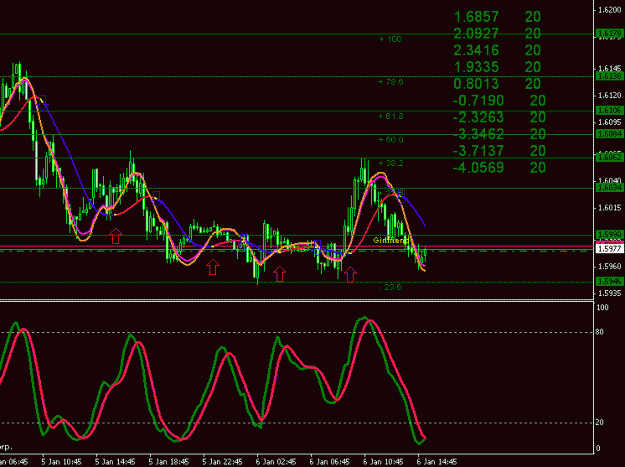This screenshot has width=625, height=467.
Task: Click the green 1.6034 price tag
Action: (x=609, y=187)
